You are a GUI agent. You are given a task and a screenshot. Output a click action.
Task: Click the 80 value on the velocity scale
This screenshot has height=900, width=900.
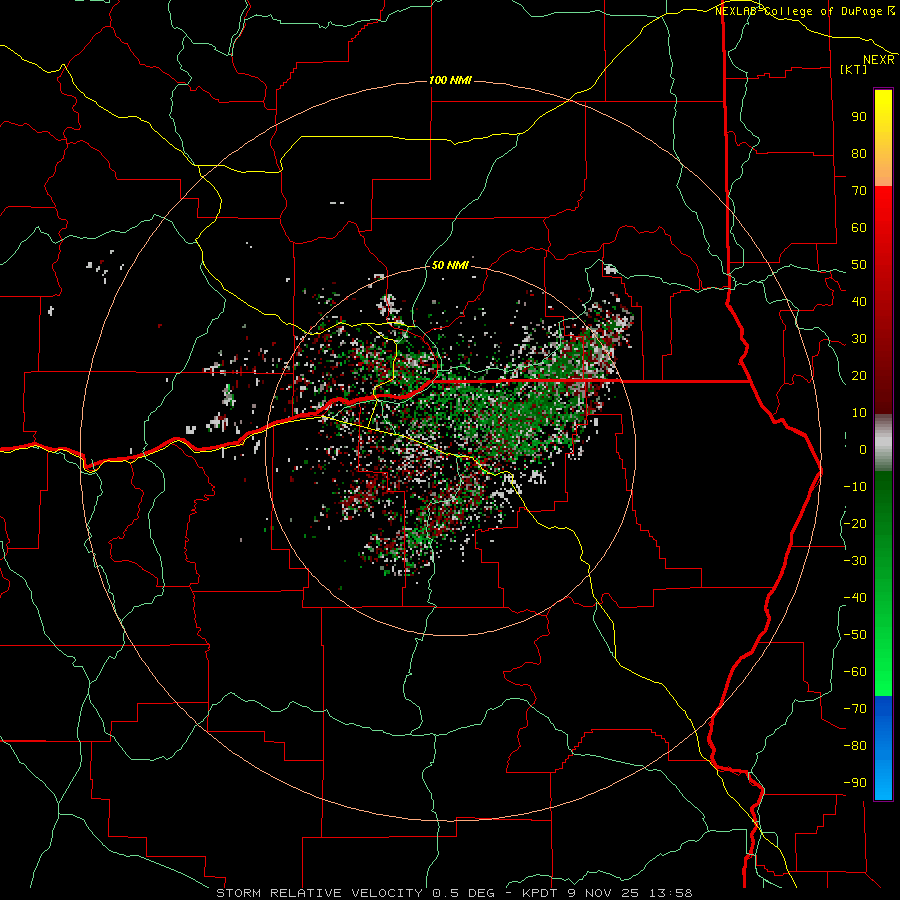859,153
